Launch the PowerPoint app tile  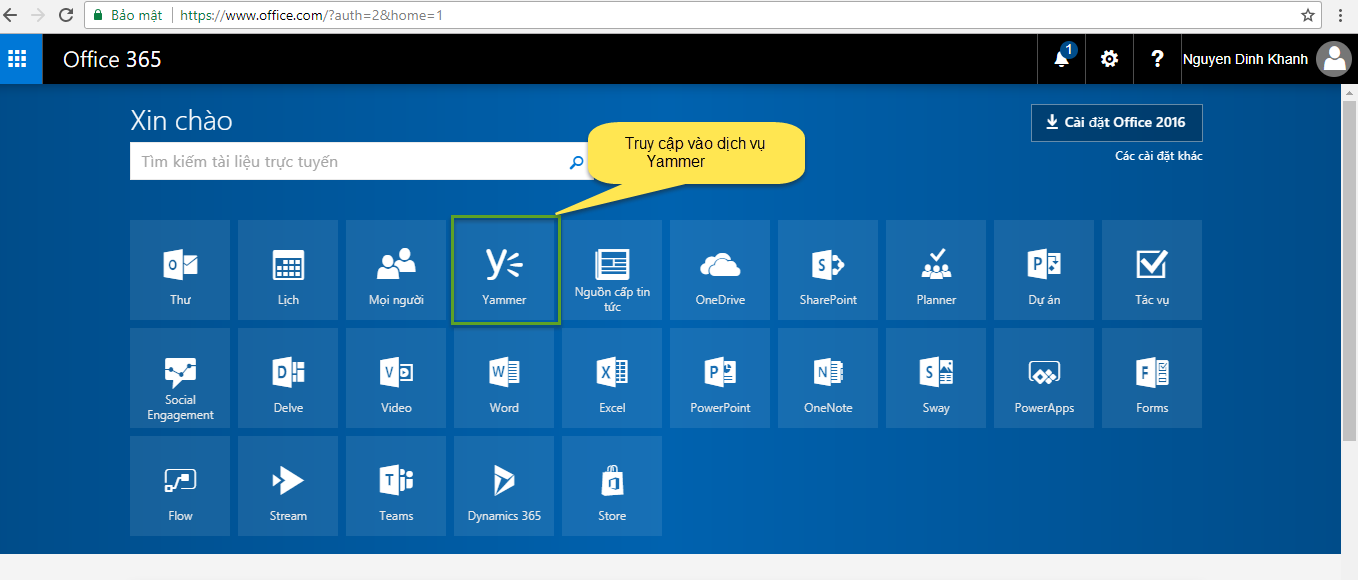pos(720,378)
